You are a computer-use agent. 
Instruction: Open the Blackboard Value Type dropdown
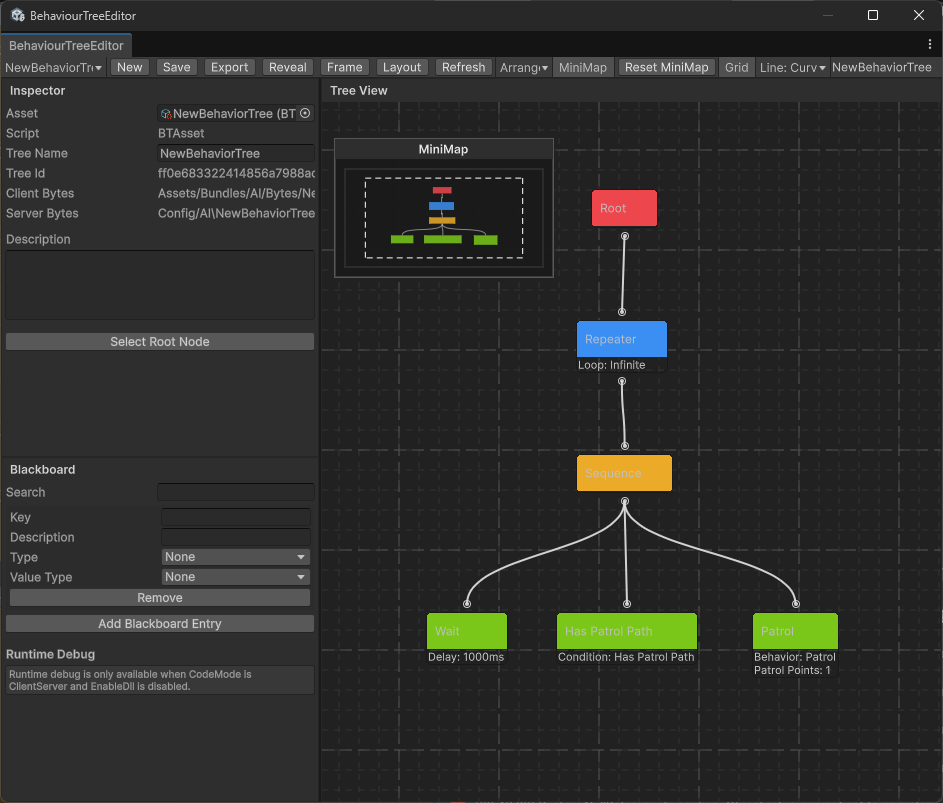tap(236, 577)
